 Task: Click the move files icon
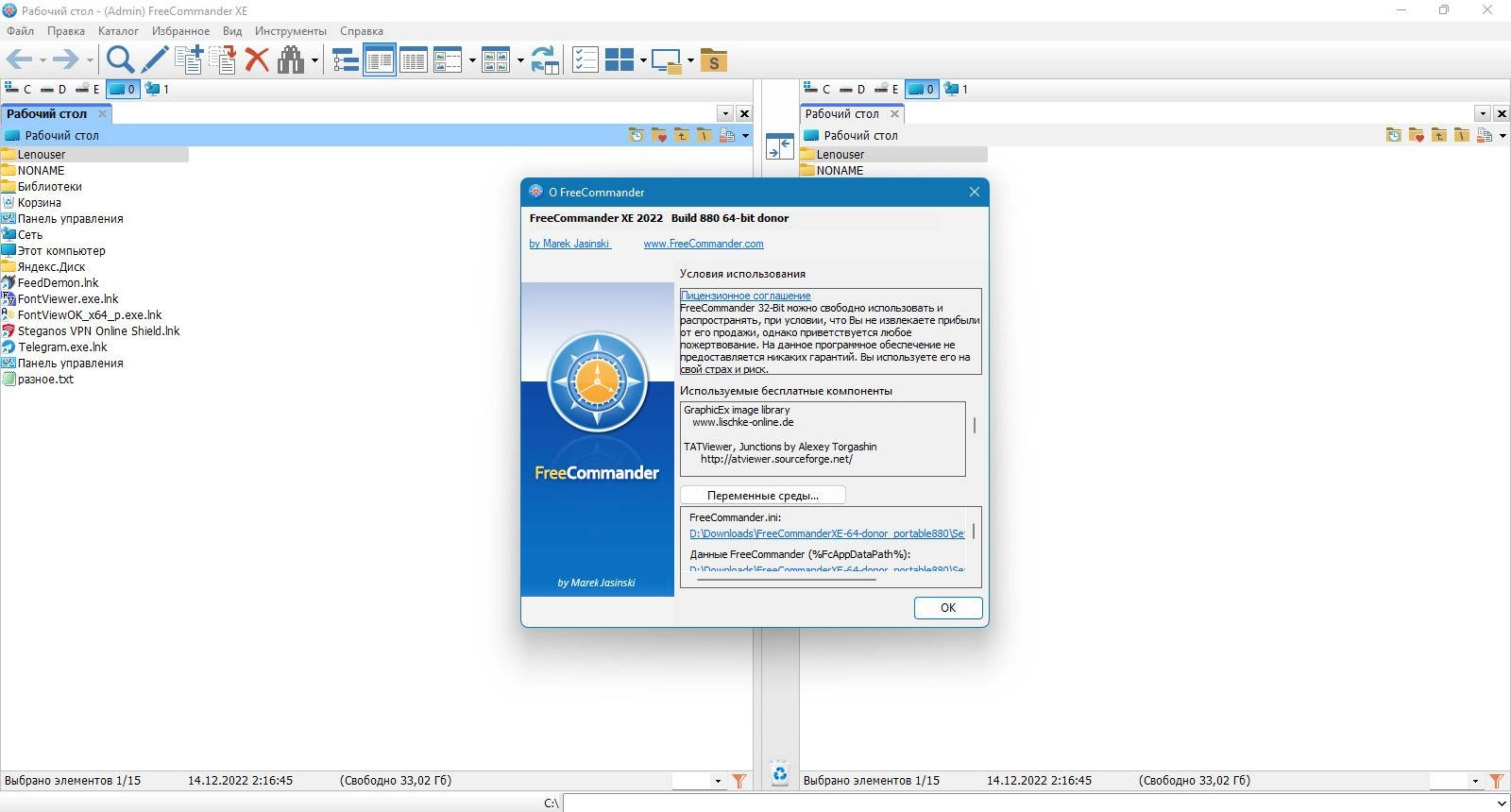pyautogui.click(x=223, y=60)
